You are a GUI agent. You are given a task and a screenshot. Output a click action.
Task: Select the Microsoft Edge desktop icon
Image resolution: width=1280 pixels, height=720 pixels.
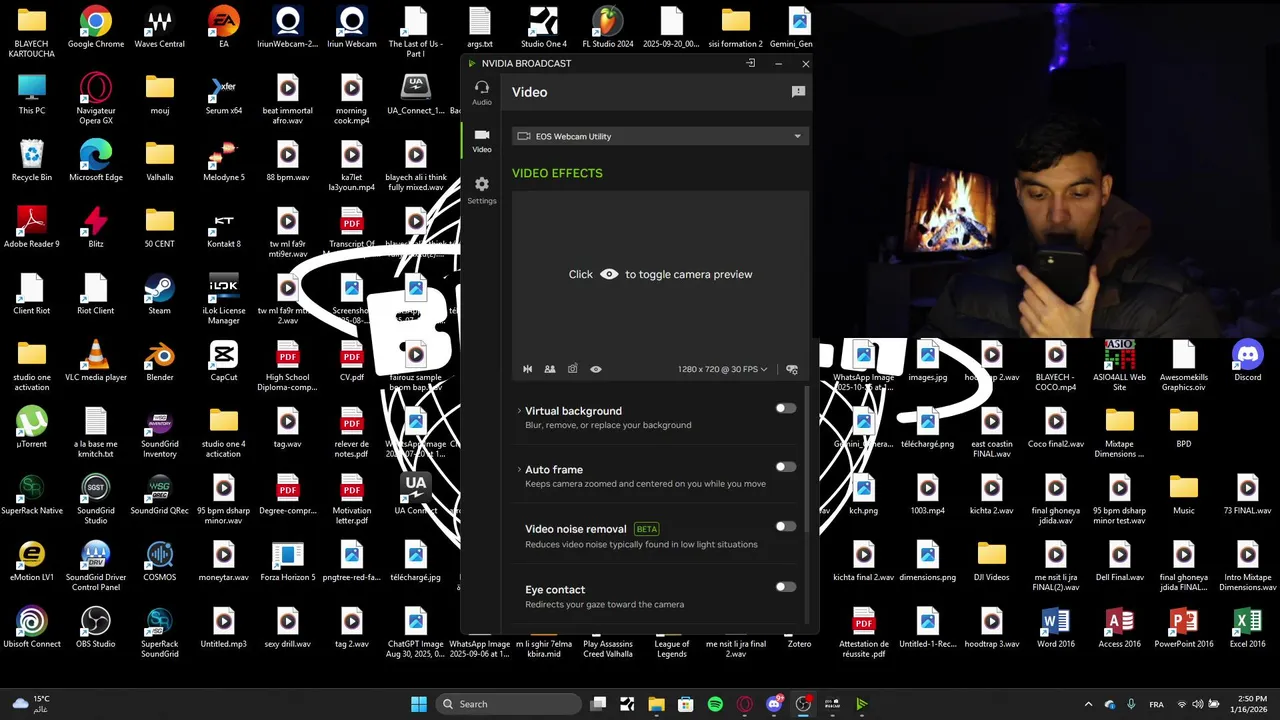[x=96, y=161]
